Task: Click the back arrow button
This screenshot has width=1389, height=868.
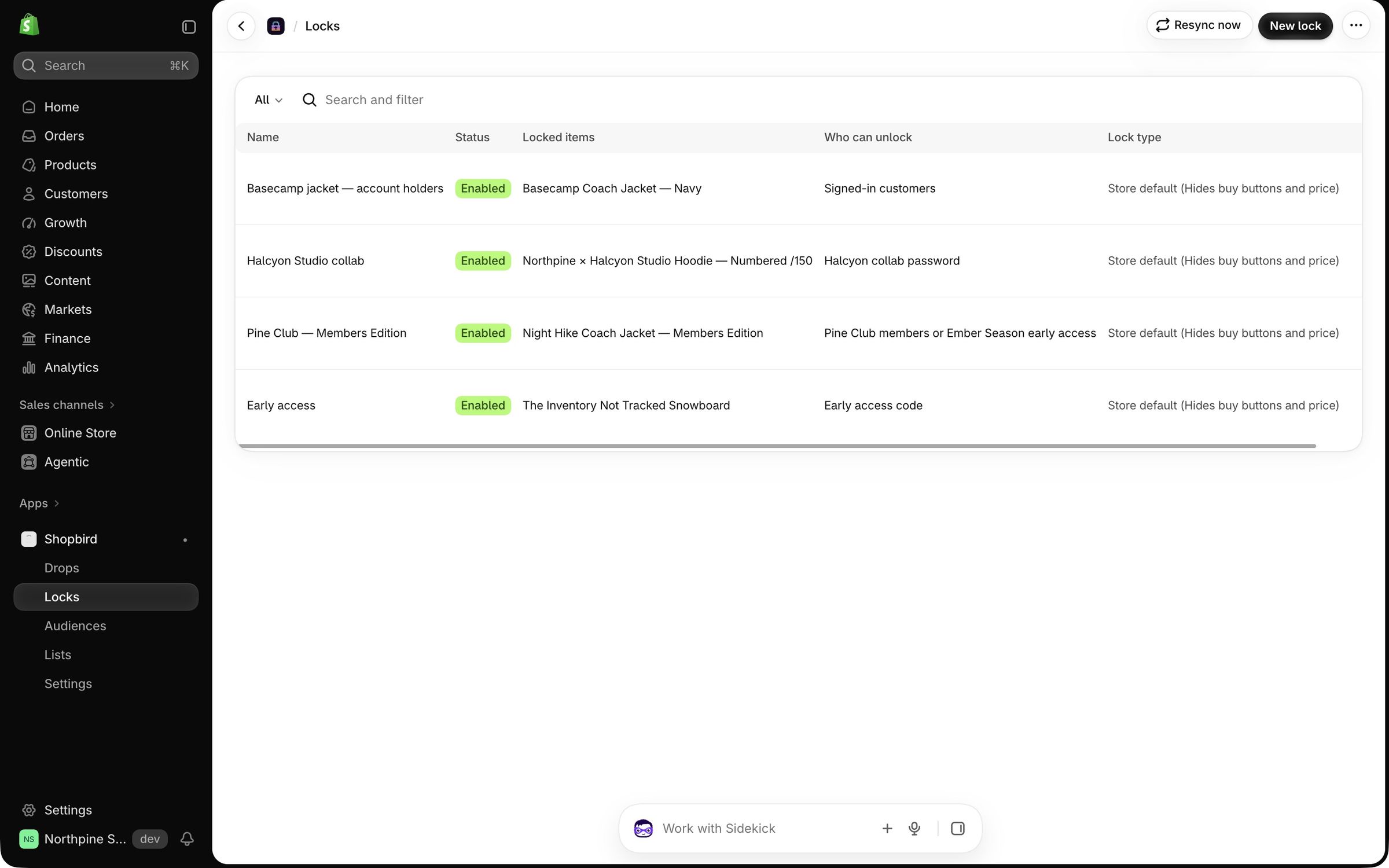Action: click(241, 26)
